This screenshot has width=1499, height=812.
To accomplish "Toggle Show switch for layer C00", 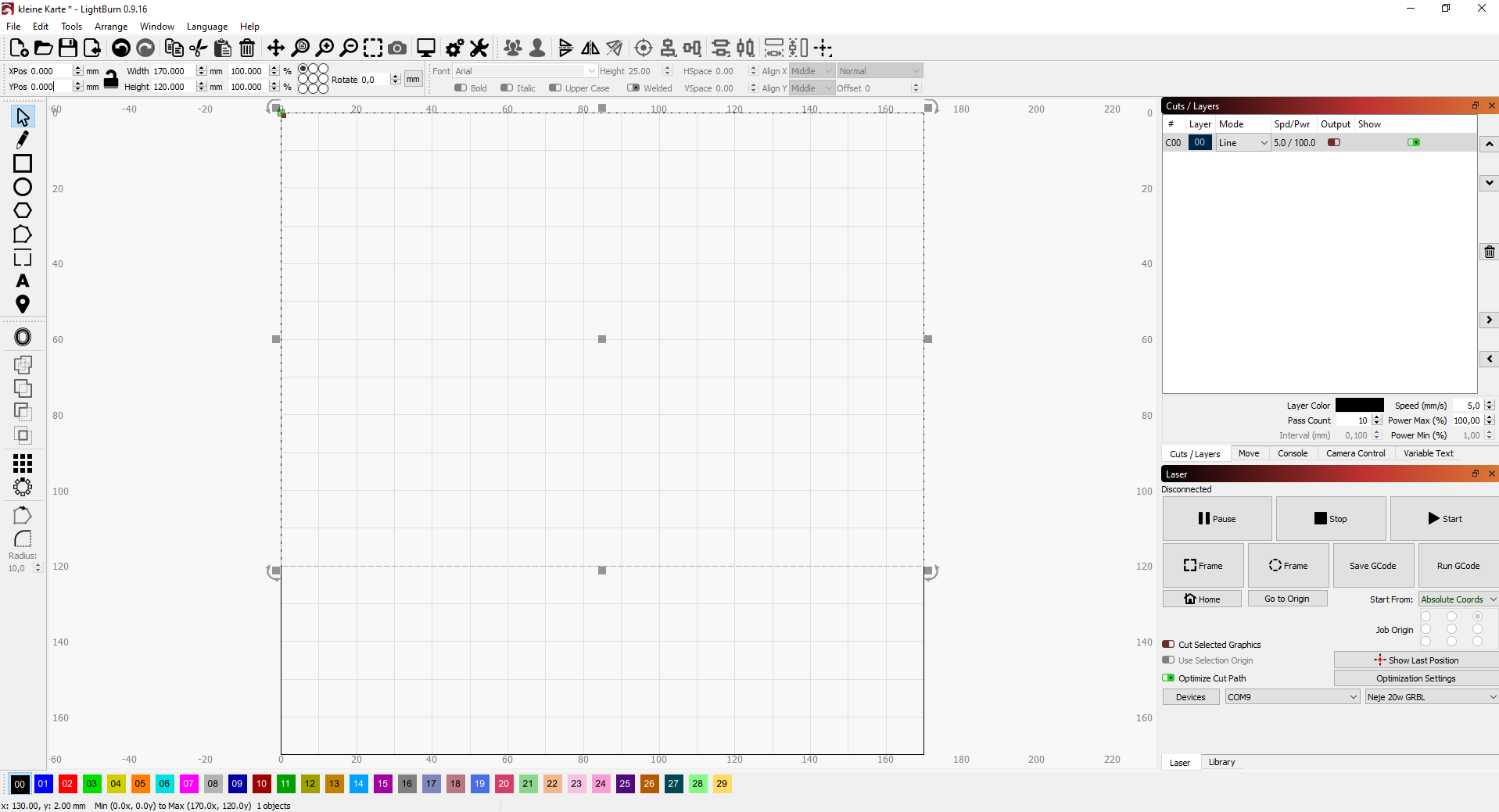I will pos(1414,143).
